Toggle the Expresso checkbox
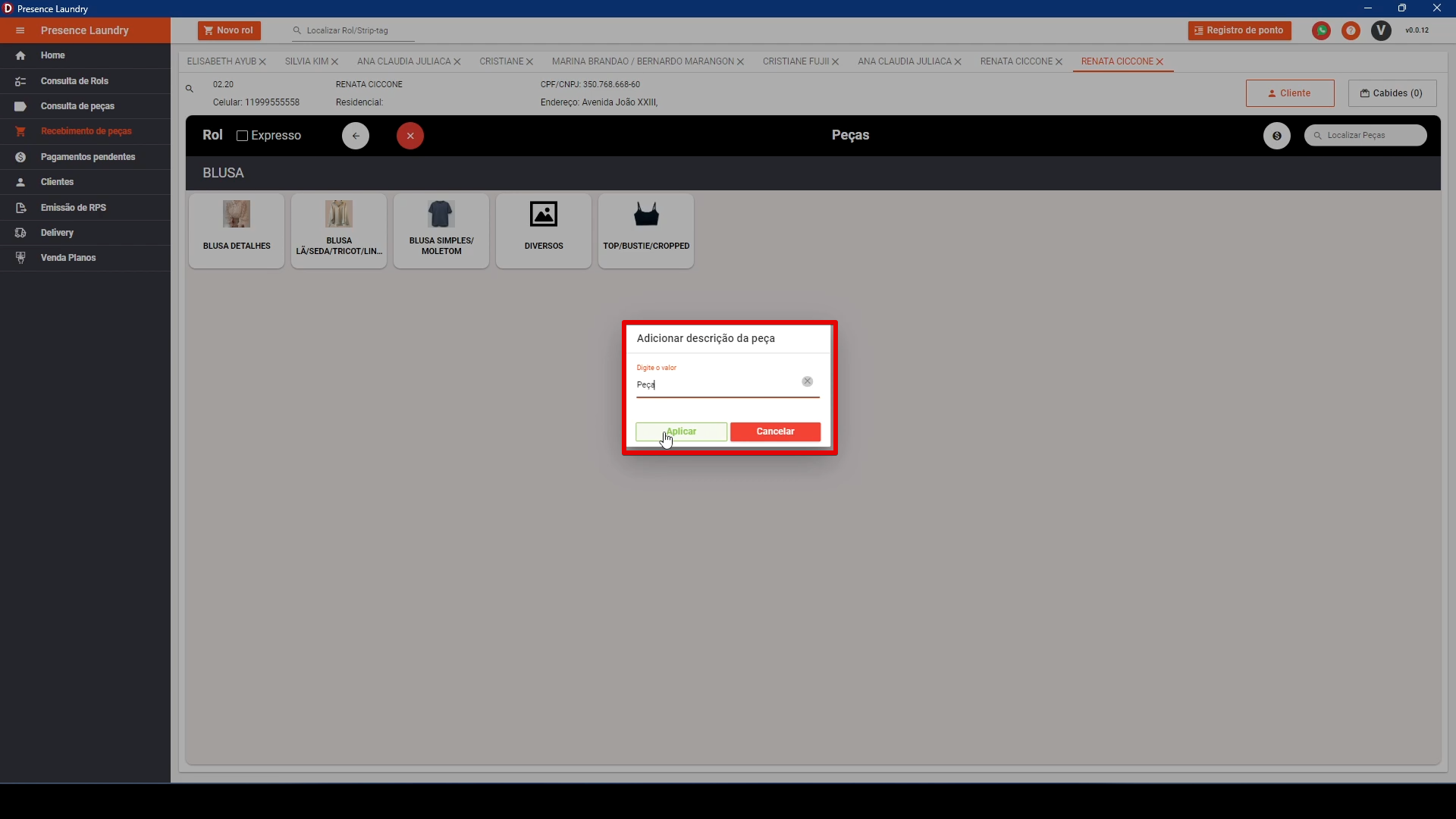Screen dimensions: 1456x819 tap(243, 136)
